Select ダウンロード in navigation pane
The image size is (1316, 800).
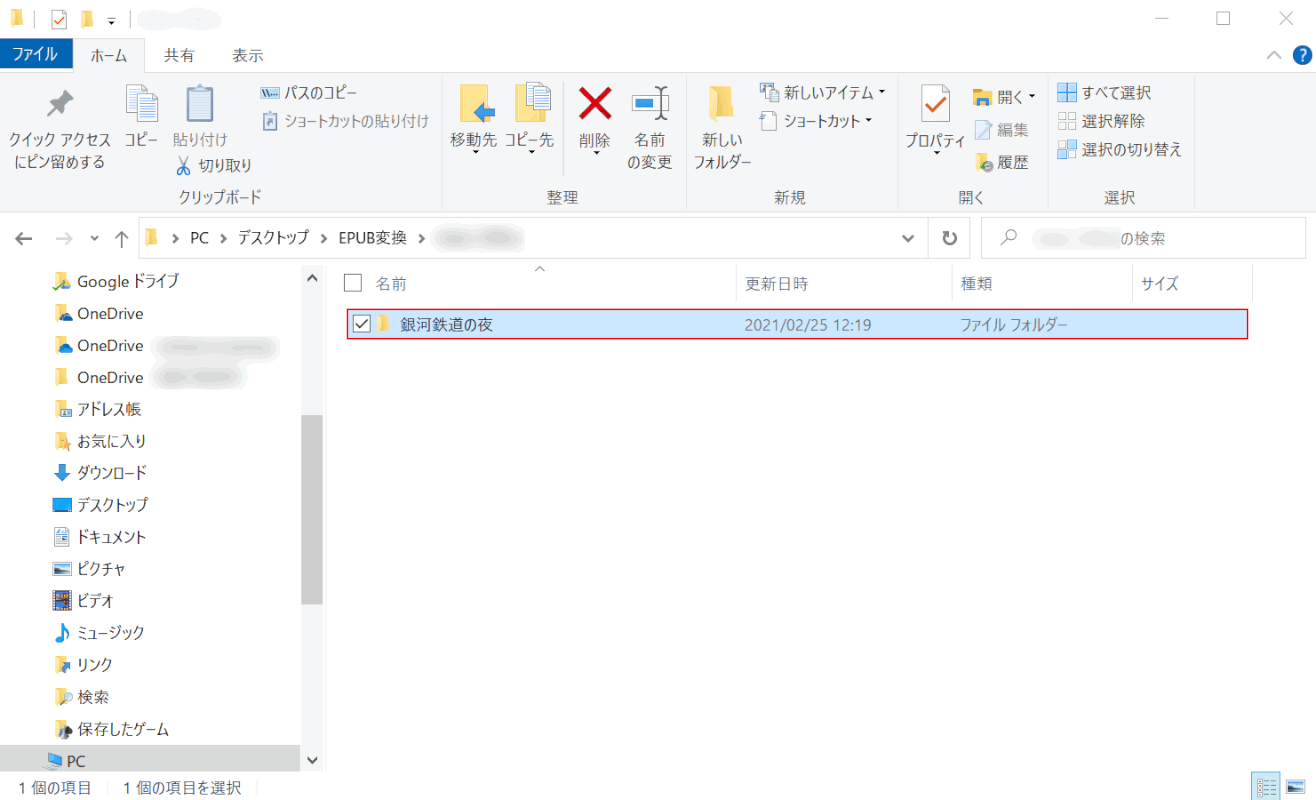click(x=111, y=473)
